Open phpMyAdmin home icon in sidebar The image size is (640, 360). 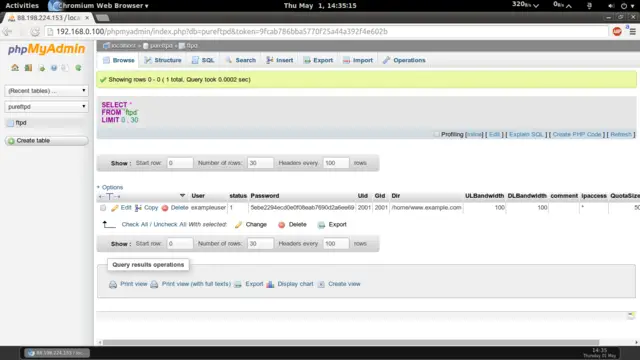tap(15, 68)
